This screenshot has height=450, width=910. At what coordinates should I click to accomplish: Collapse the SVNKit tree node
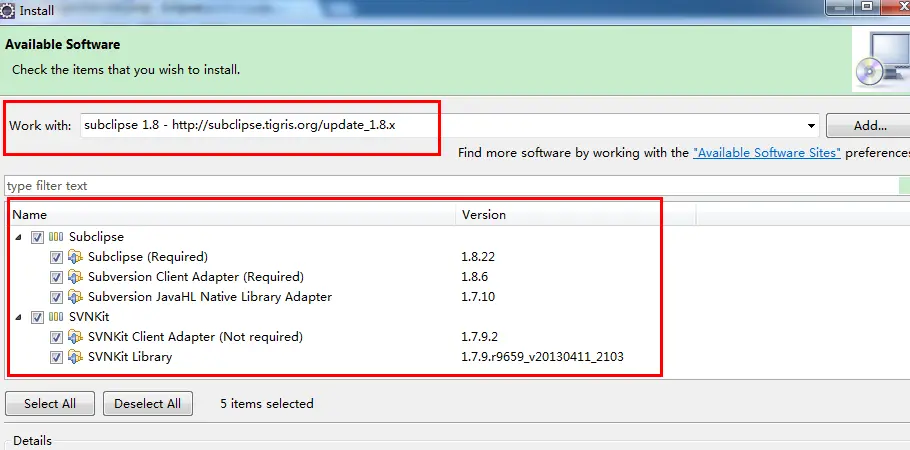pyautogui.click(x=19, y=318)
